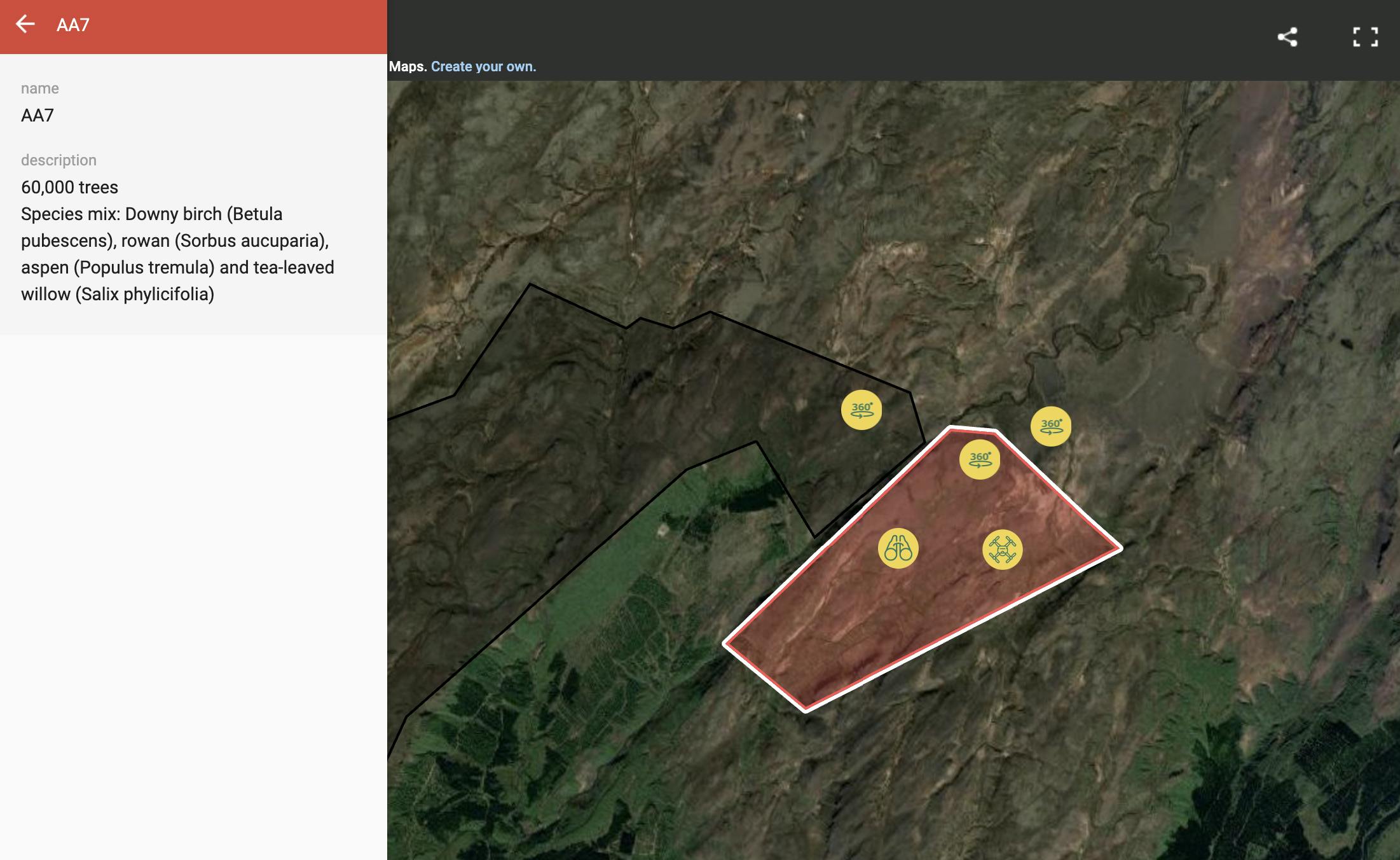Viewport: 1400px width, 860px height.
Task: Click the AA7 name value
Action: (38, 115)
